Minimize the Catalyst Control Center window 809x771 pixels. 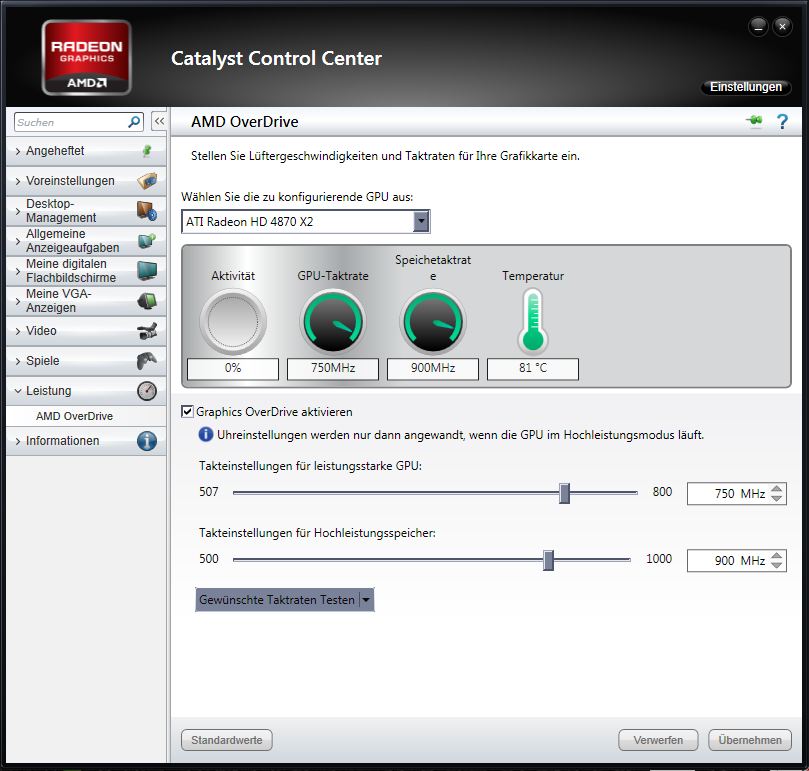tap(758, 26)
